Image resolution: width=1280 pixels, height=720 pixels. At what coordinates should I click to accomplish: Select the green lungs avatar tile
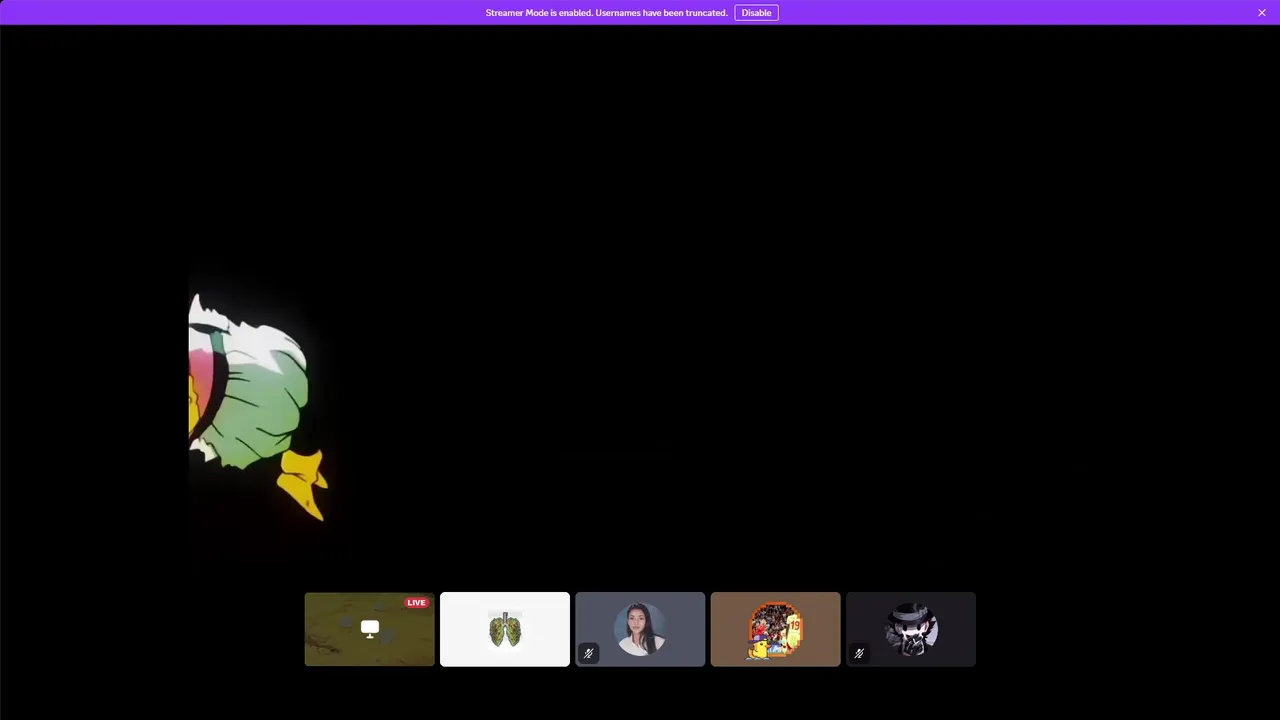point(505,629)
